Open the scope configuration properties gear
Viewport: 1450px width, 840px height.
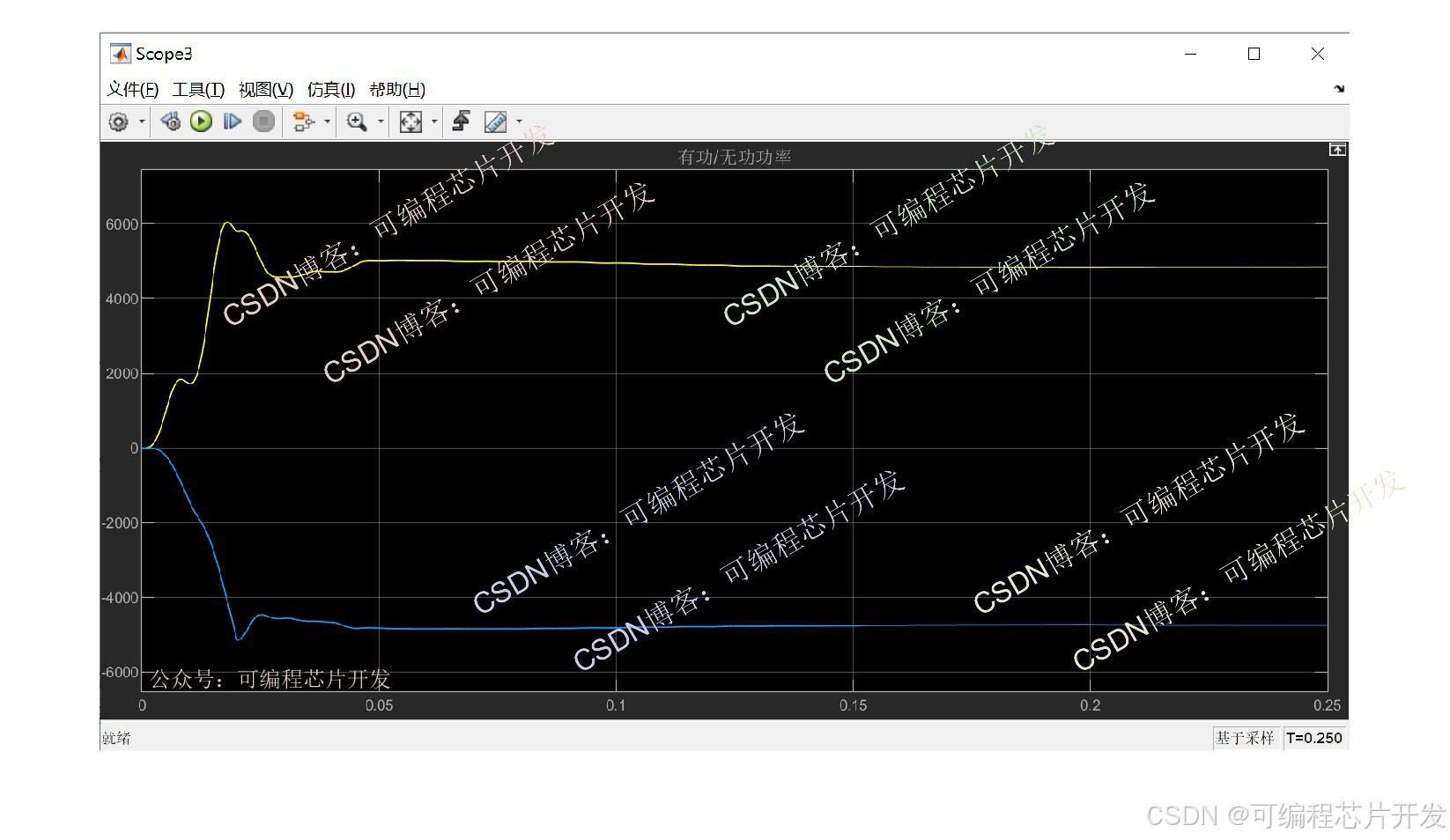pyautogui.click(x=118, y=122)
